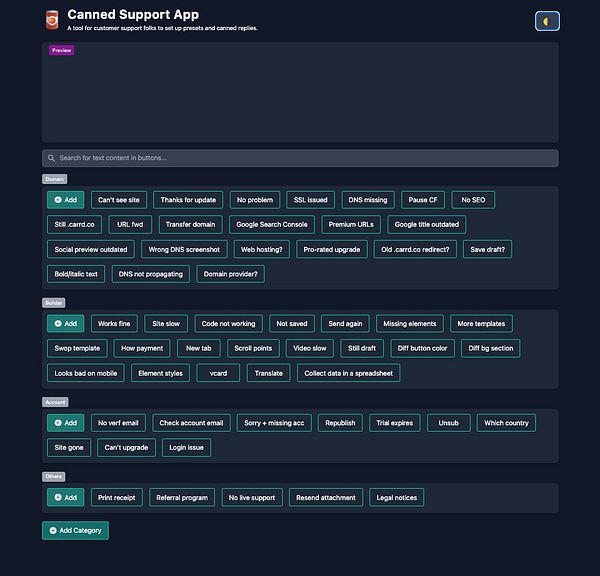Choose the DNS not propagating reply

click(150, 274)
